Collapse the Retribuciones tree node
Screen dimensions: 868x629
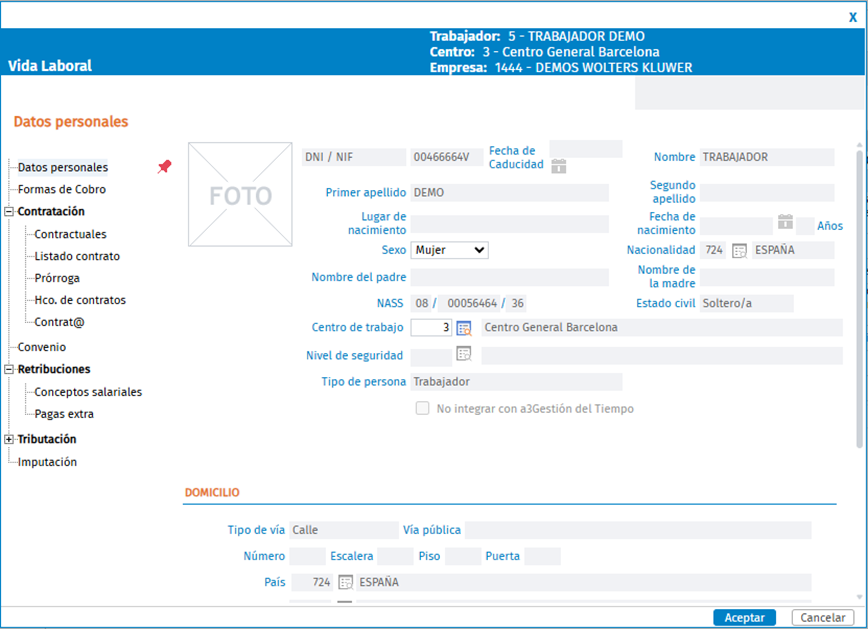coord(9,369)
